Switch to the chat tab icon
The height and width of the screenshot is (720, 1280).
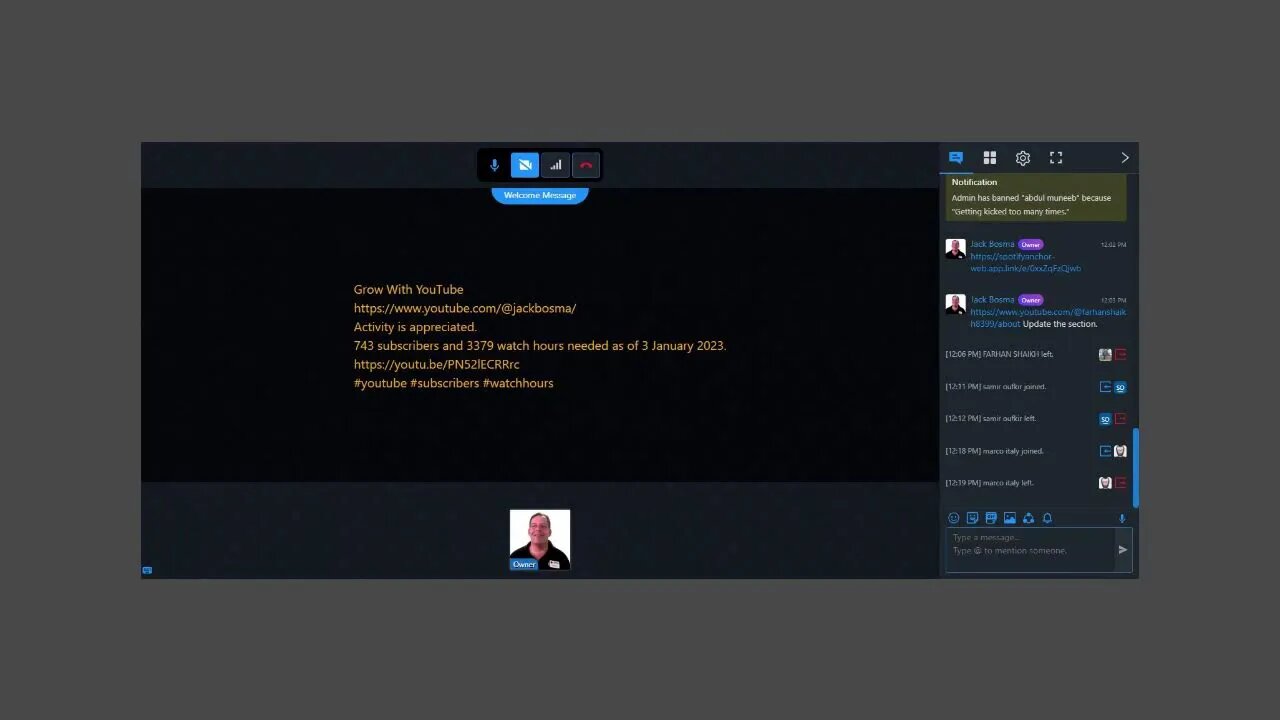[x=956, y=158]
